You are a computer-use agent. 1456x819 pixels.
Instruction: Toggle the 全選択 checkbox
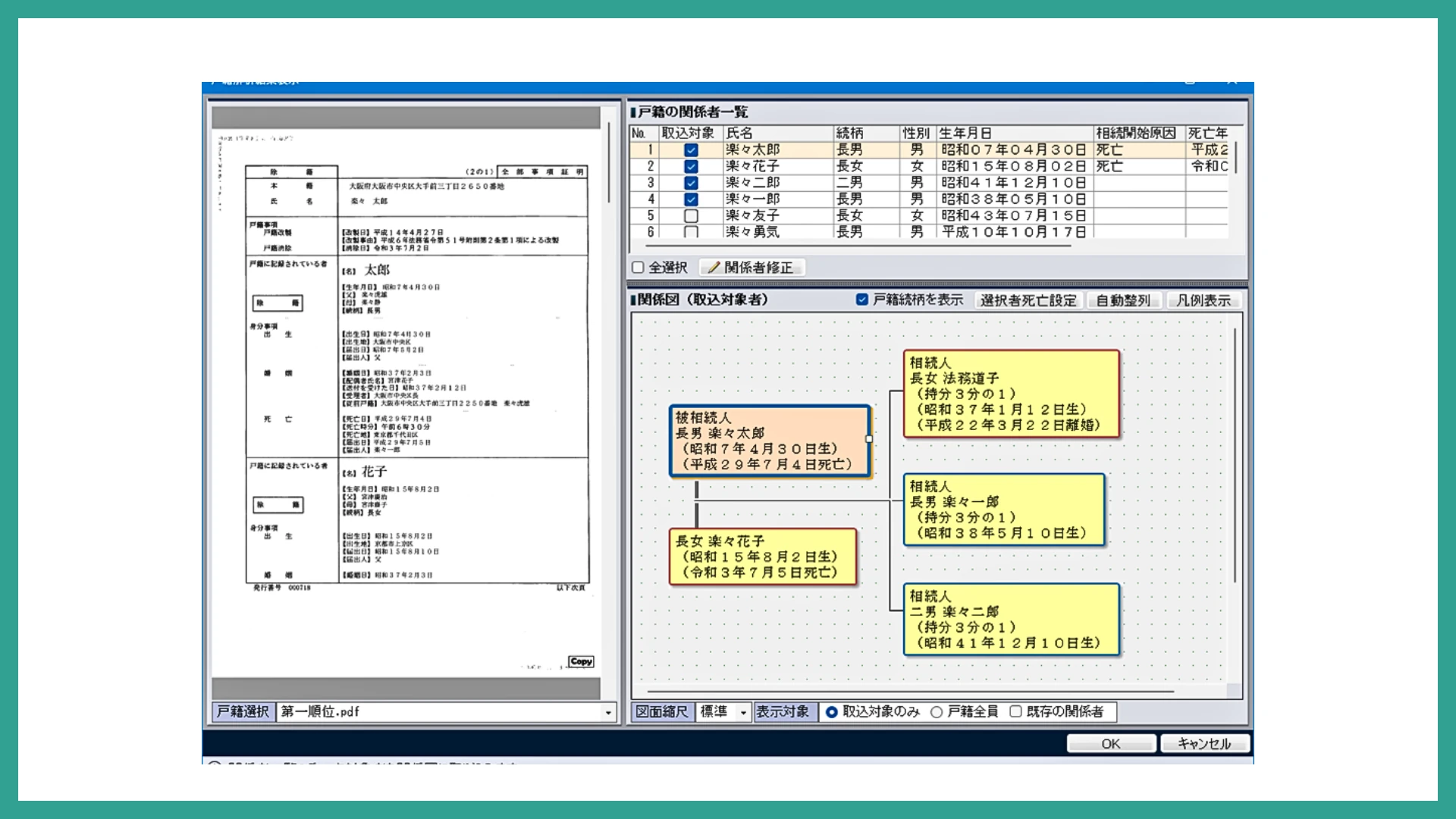639,268
